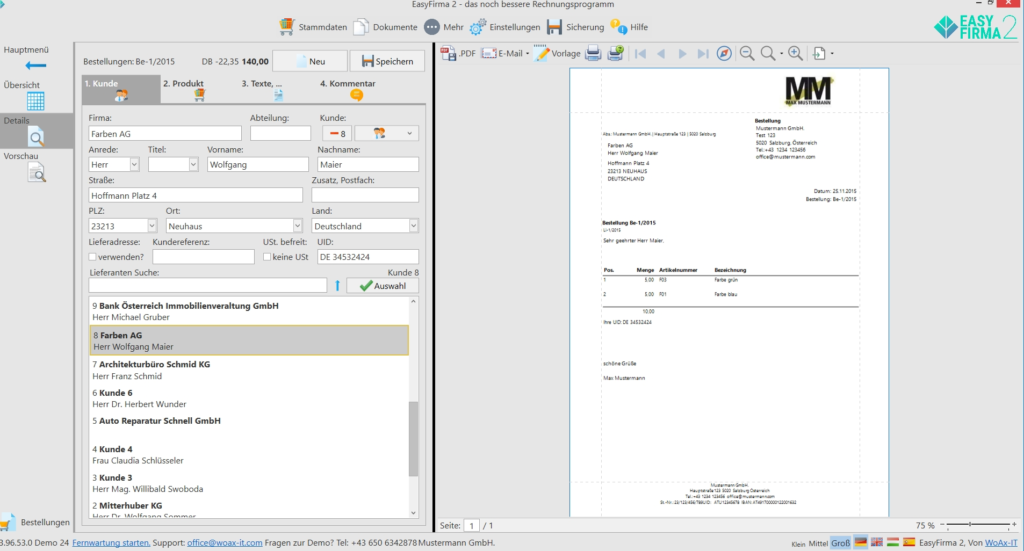Click the Firma input field

tap(165, 133)
